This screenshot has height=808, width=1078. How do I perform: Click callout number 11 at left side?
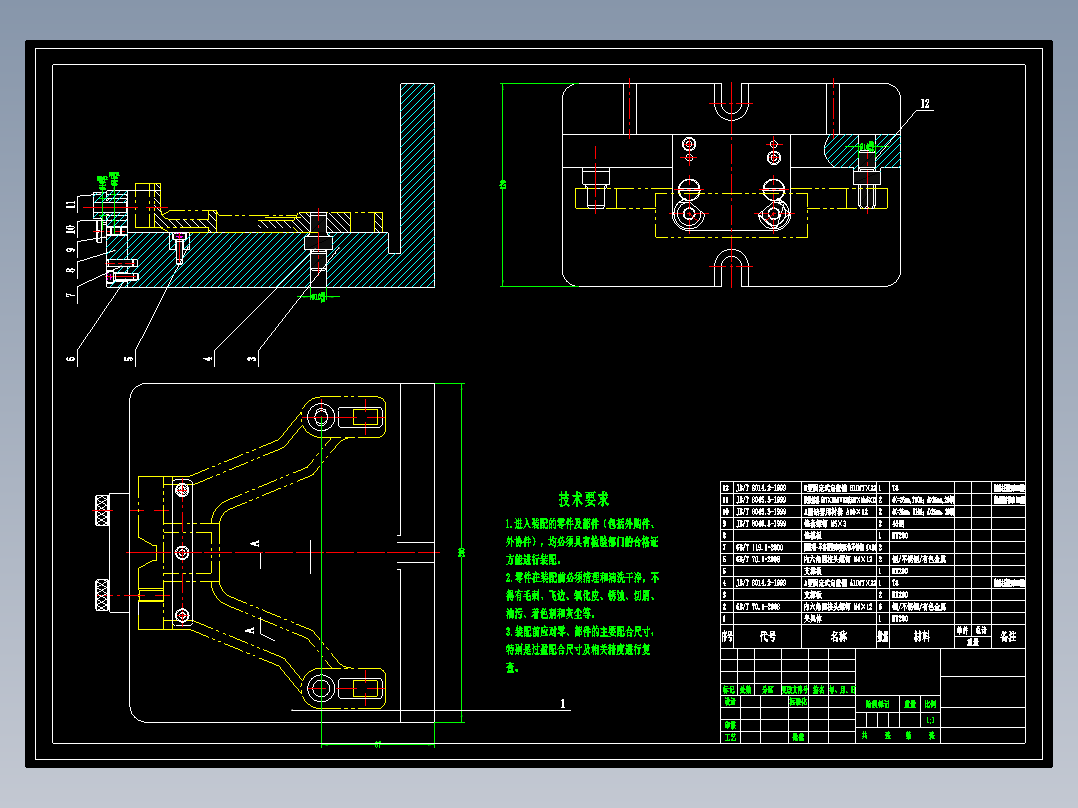[70, 205]
